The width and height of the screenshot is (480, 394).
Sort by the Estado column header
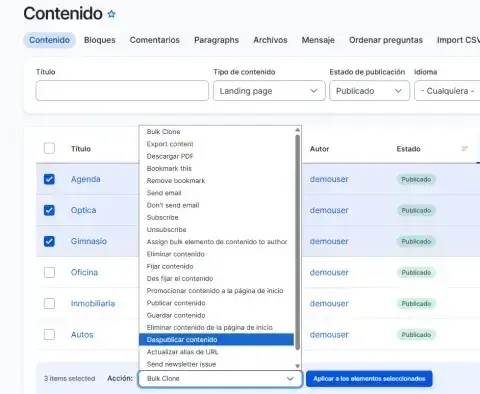[x=408, y=149]
